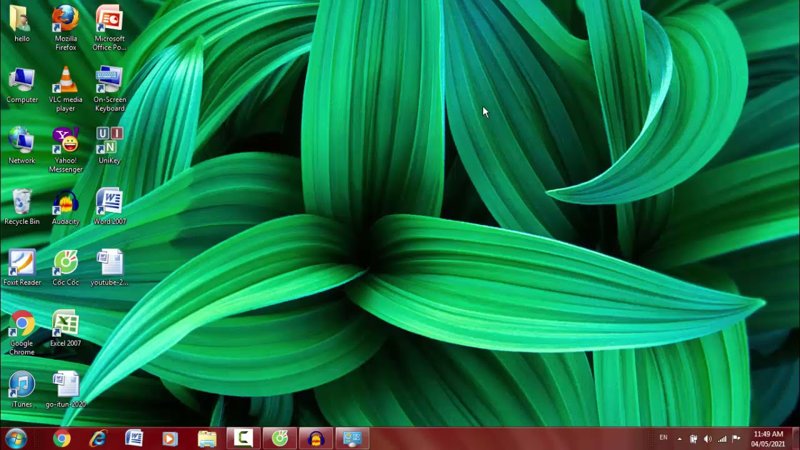Switch to the monitor display taskbar button

(x=352, y=438)
